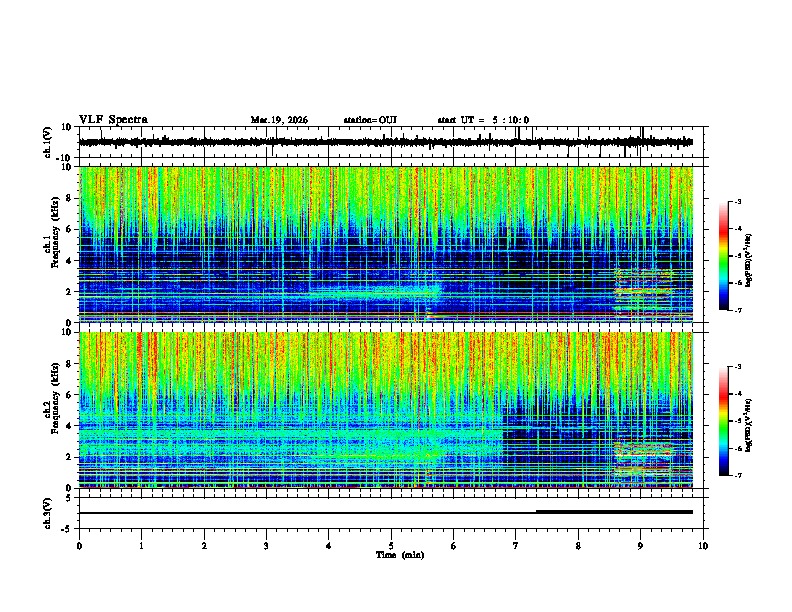Click the "6" kHz tick on ch.2 spectrogram
Image resolution: width=792 pixels, height=612 pixels.
point(70,394)
